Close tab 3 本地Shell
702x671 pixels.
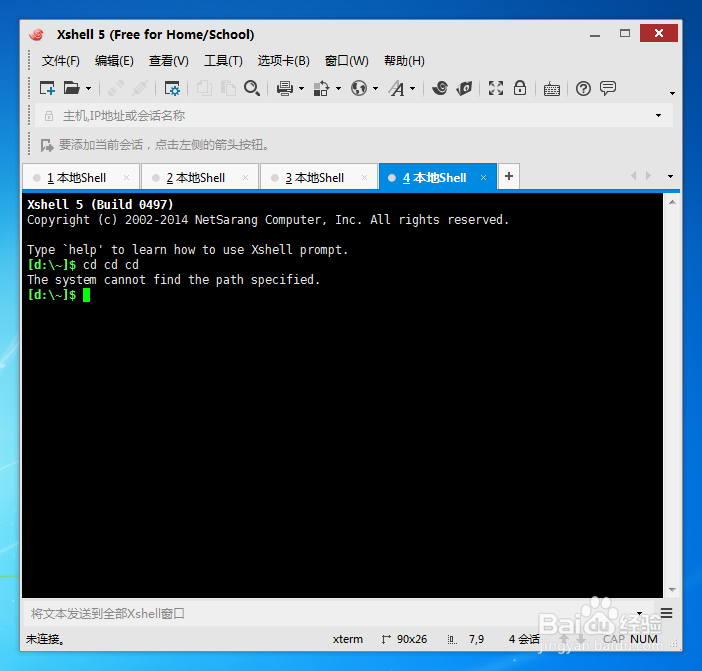point(364,178)
